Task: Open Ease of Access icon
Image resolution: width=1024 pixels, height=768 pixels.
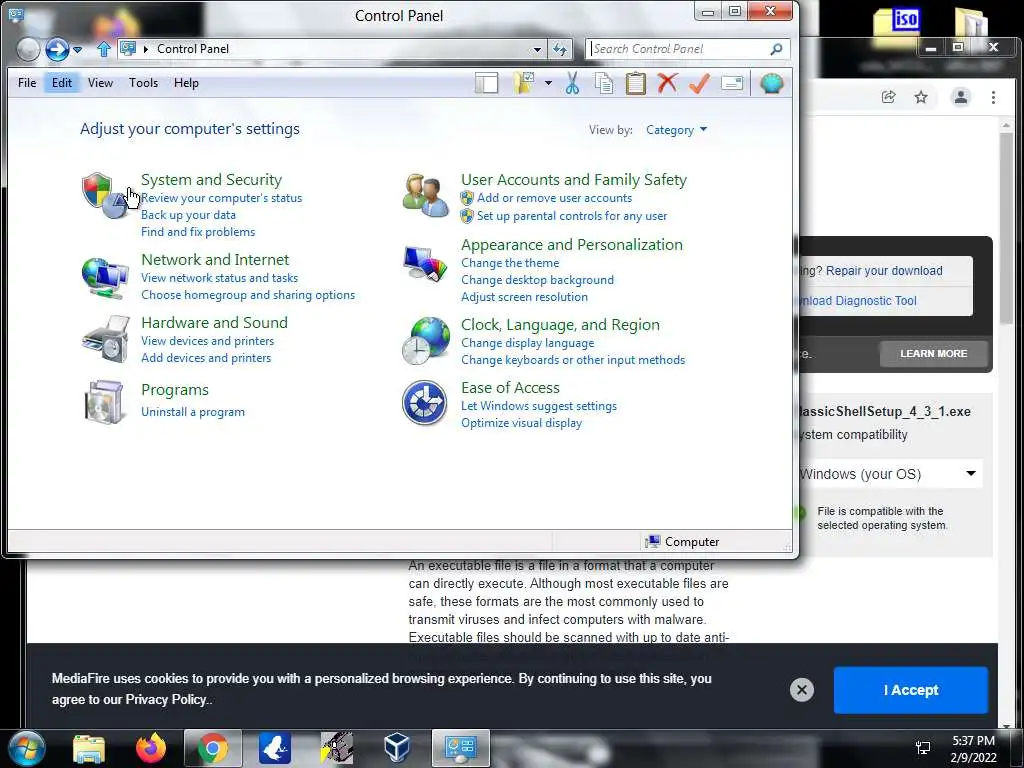Action: [424, 403]
